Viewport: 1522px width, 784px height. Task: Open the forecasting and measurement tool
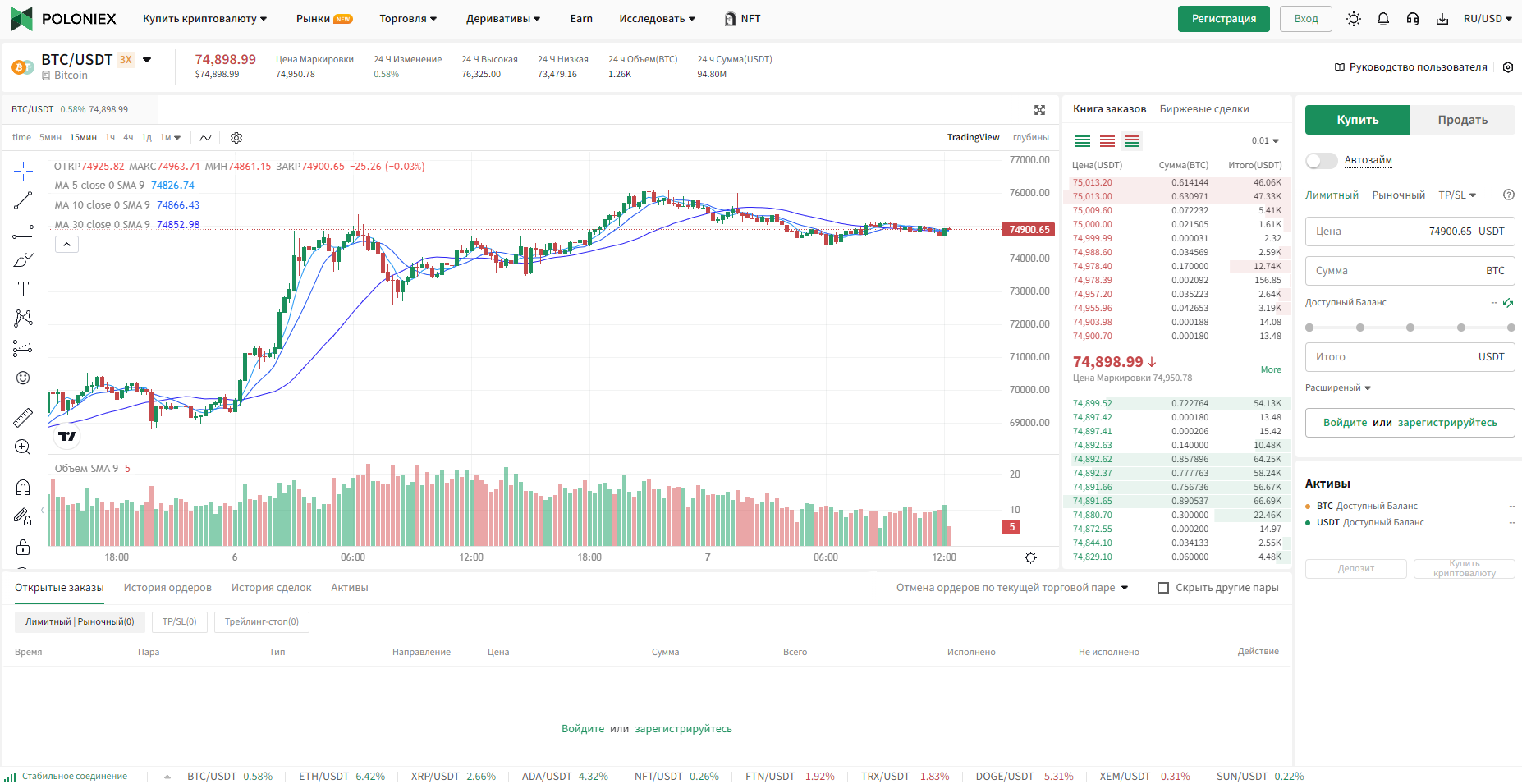click(x=23, y=348)
